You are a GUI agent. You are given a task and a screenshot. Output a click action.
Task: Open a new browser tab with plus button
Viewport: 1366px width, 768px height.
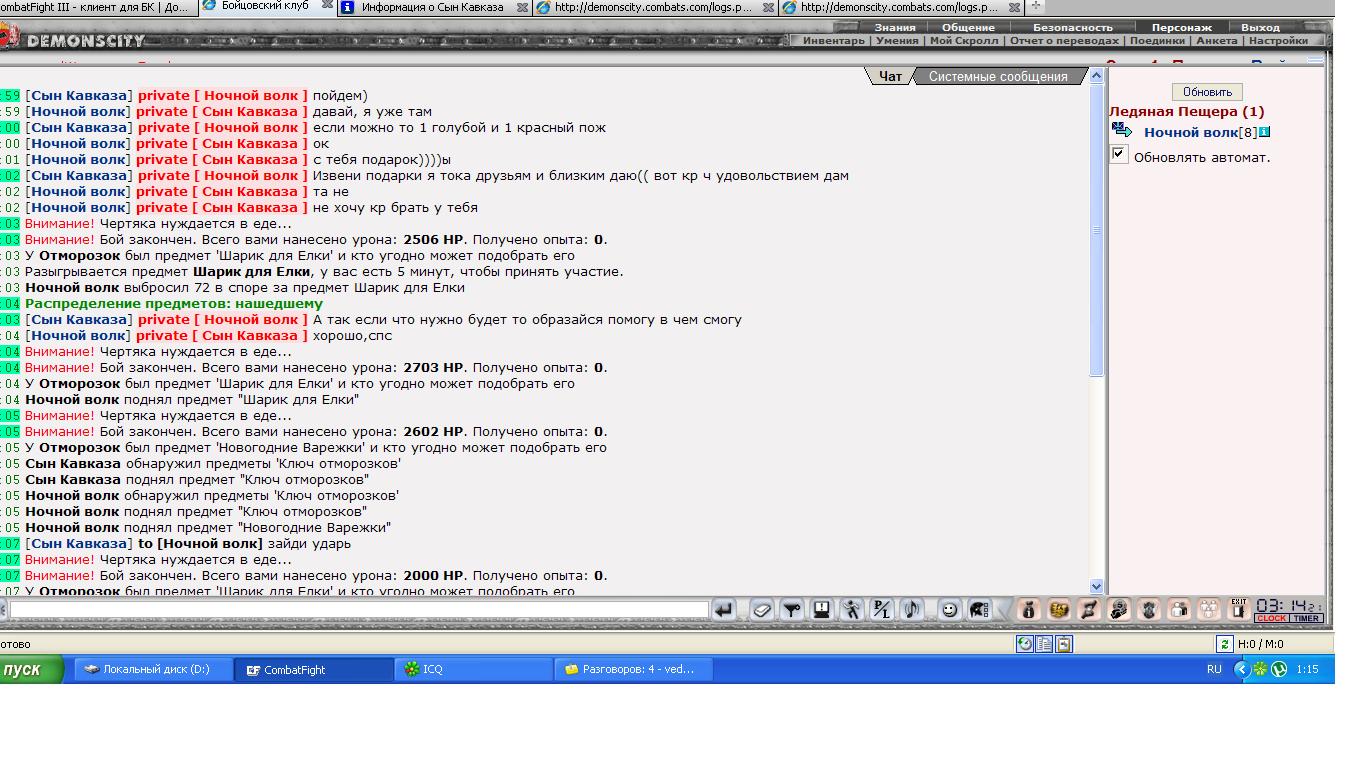tap(1036, 6)
